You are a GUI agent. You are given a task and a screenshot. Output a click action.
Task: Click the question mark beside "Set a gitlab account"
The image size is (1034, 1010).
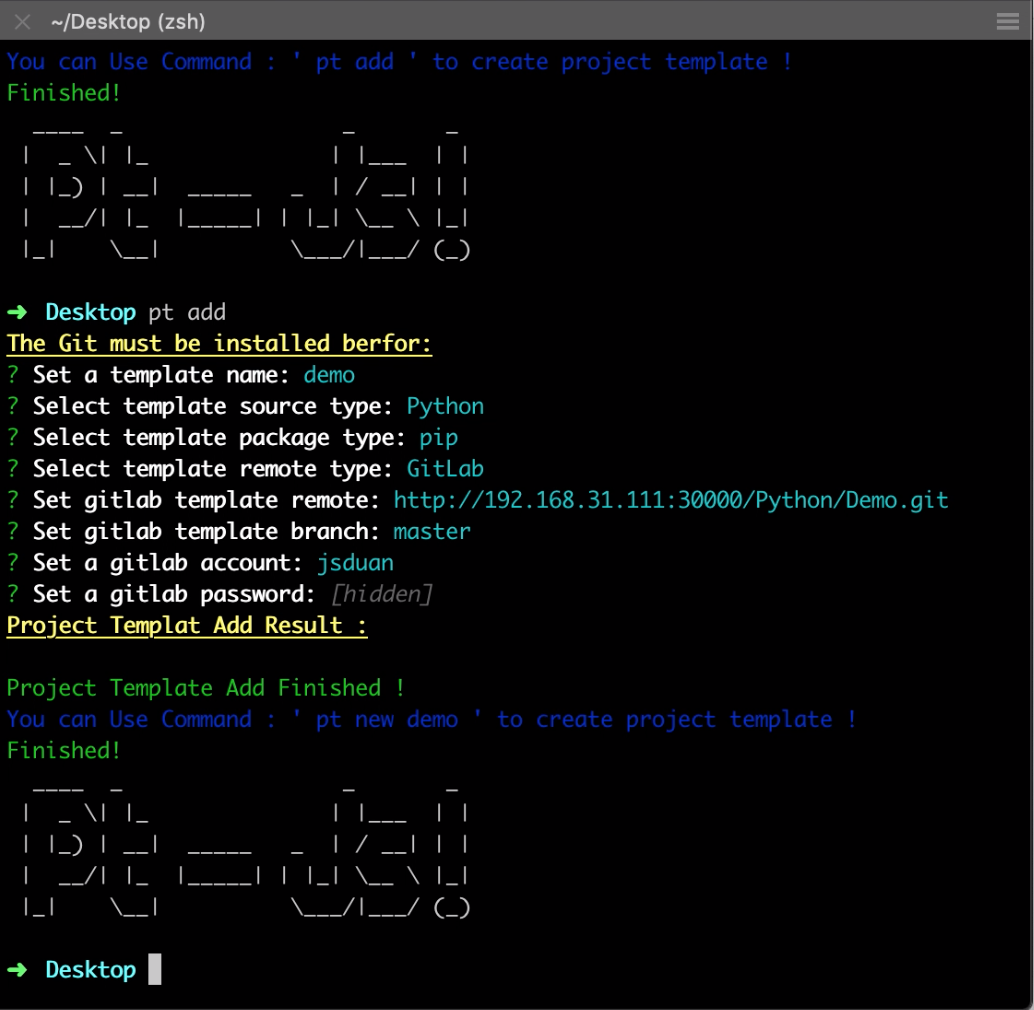[13, 563]
